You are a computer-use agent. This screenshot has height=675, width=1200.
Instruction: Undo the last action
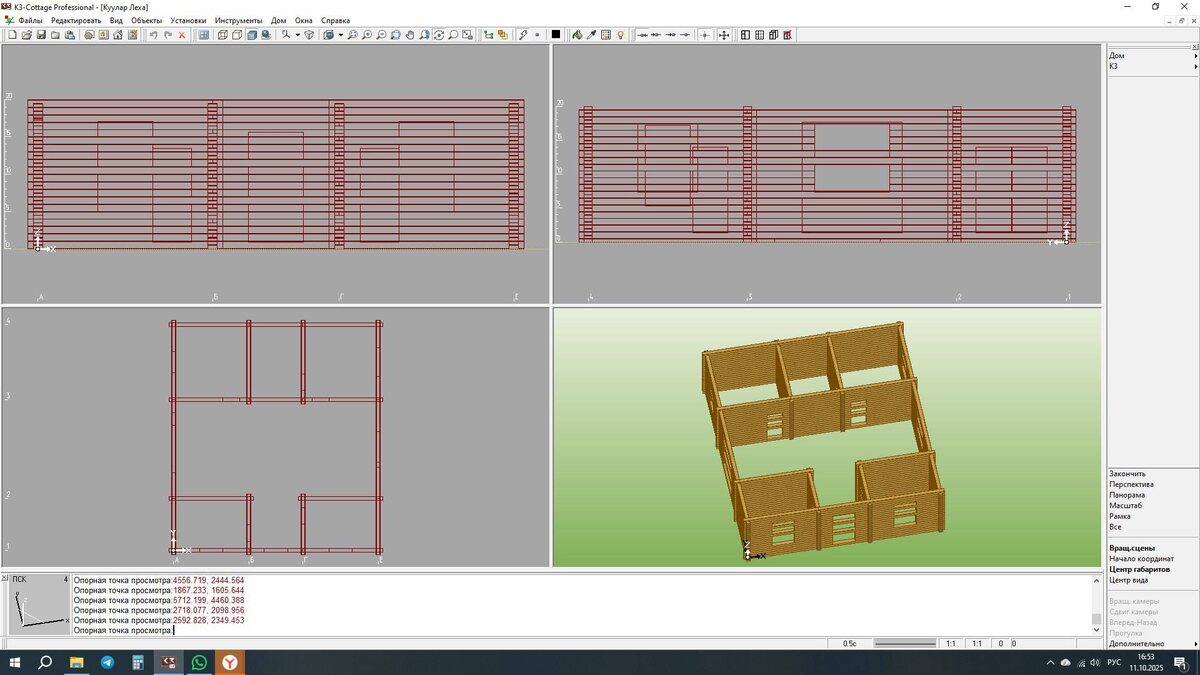[153, 34]
